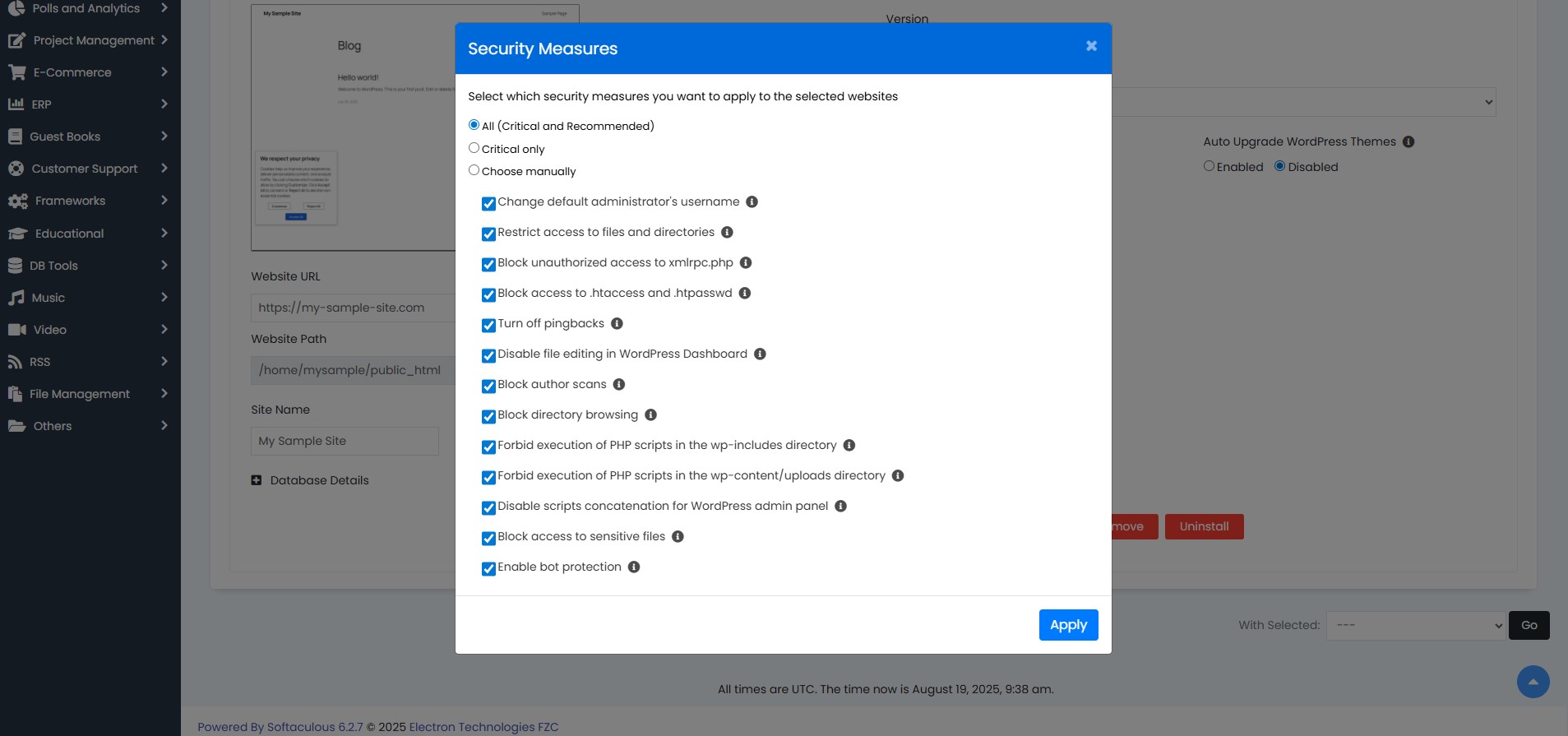Select Disabled for Auto Upgrade WordPress Themes
The image size is (1568, 736).
pos(1280,166)
